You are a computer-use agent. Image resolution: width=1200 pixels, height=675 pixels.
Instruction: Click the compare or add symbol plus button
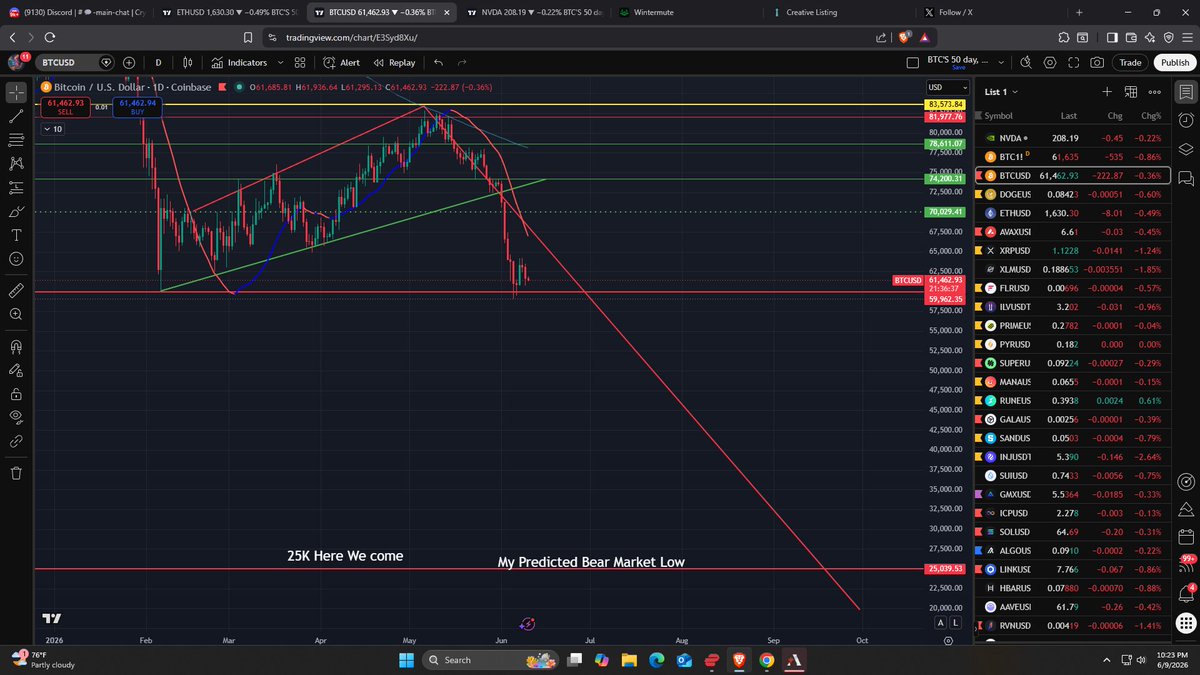tap(130, 62)
